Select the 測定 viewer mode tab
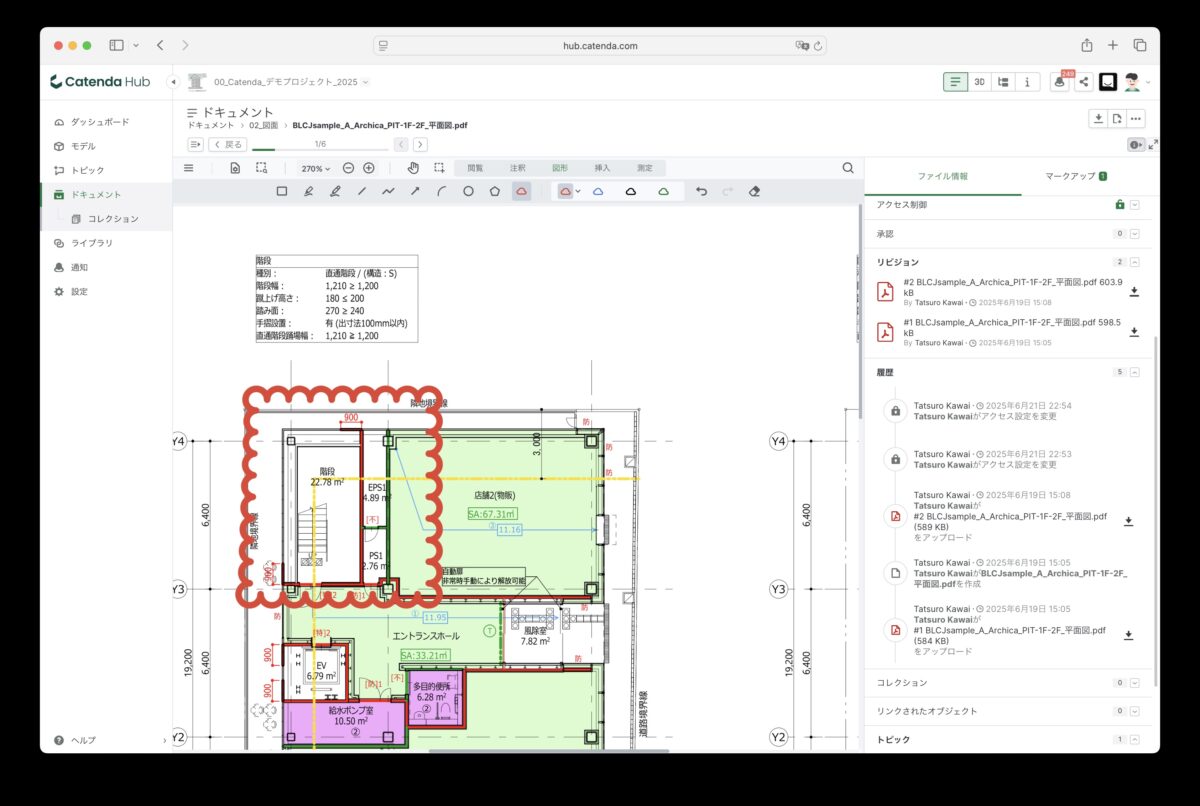 click(645, 168)
